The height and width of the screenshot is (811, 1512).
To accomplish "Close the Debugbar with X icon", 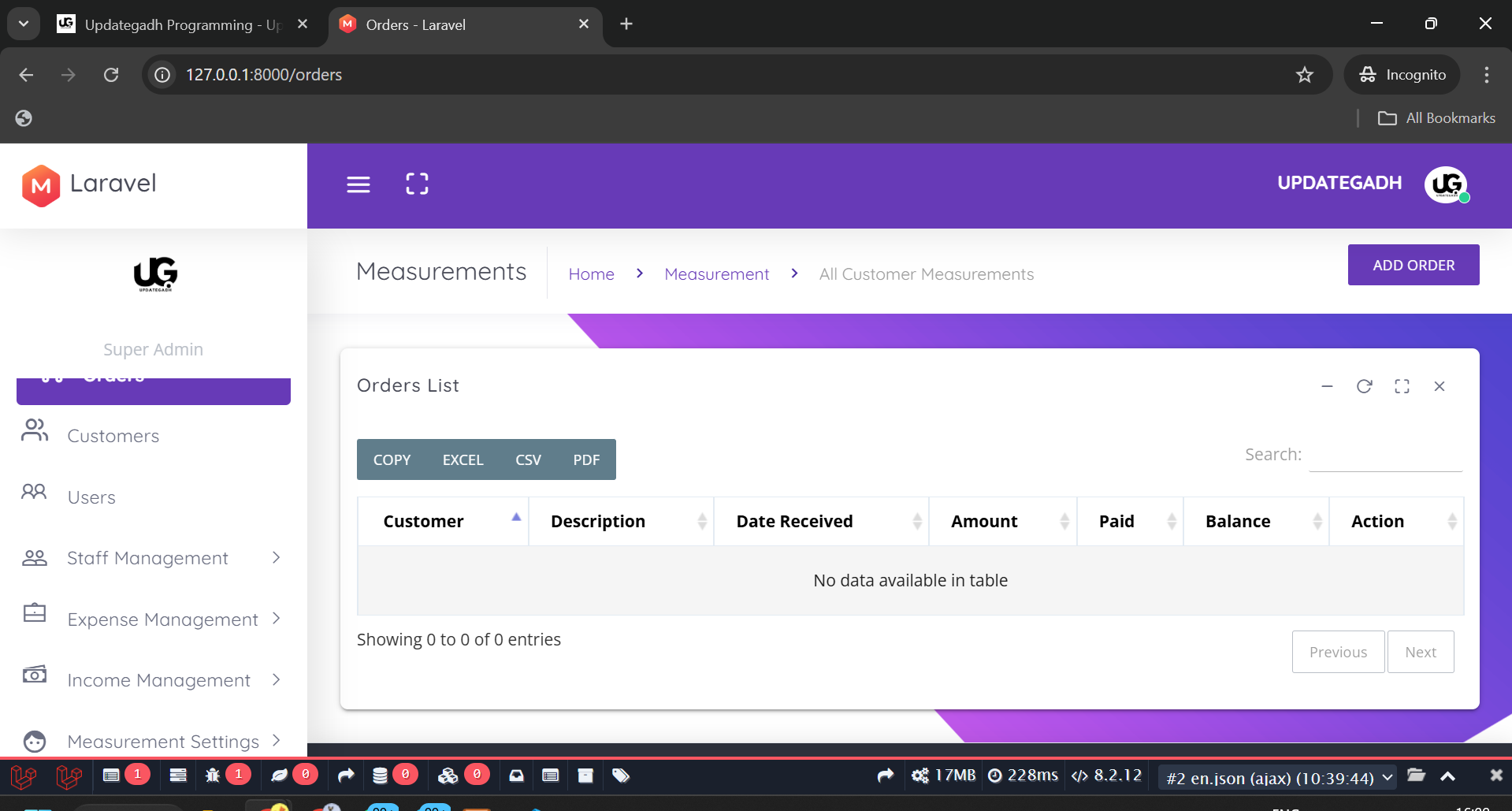I will point(1496,776).
